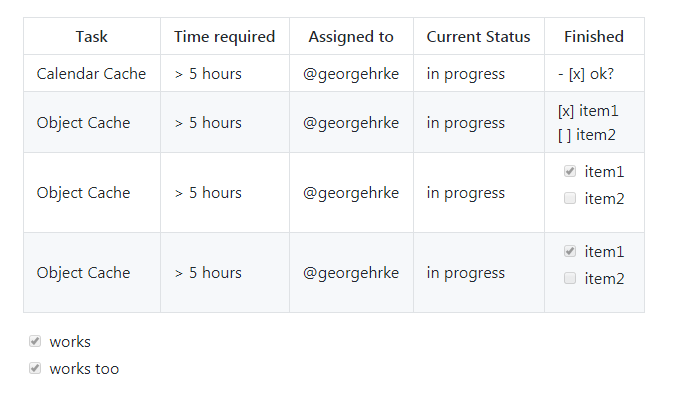Select 'in progress' status in Calendar Cache row
684x394 pixels.
pos(465,74)
